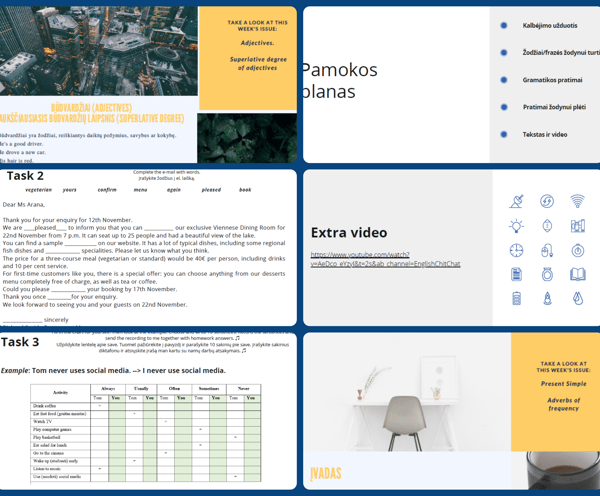This screenshot has height=496, width=600.
Task: Click the clock icon
Action: tap(516, 250)
